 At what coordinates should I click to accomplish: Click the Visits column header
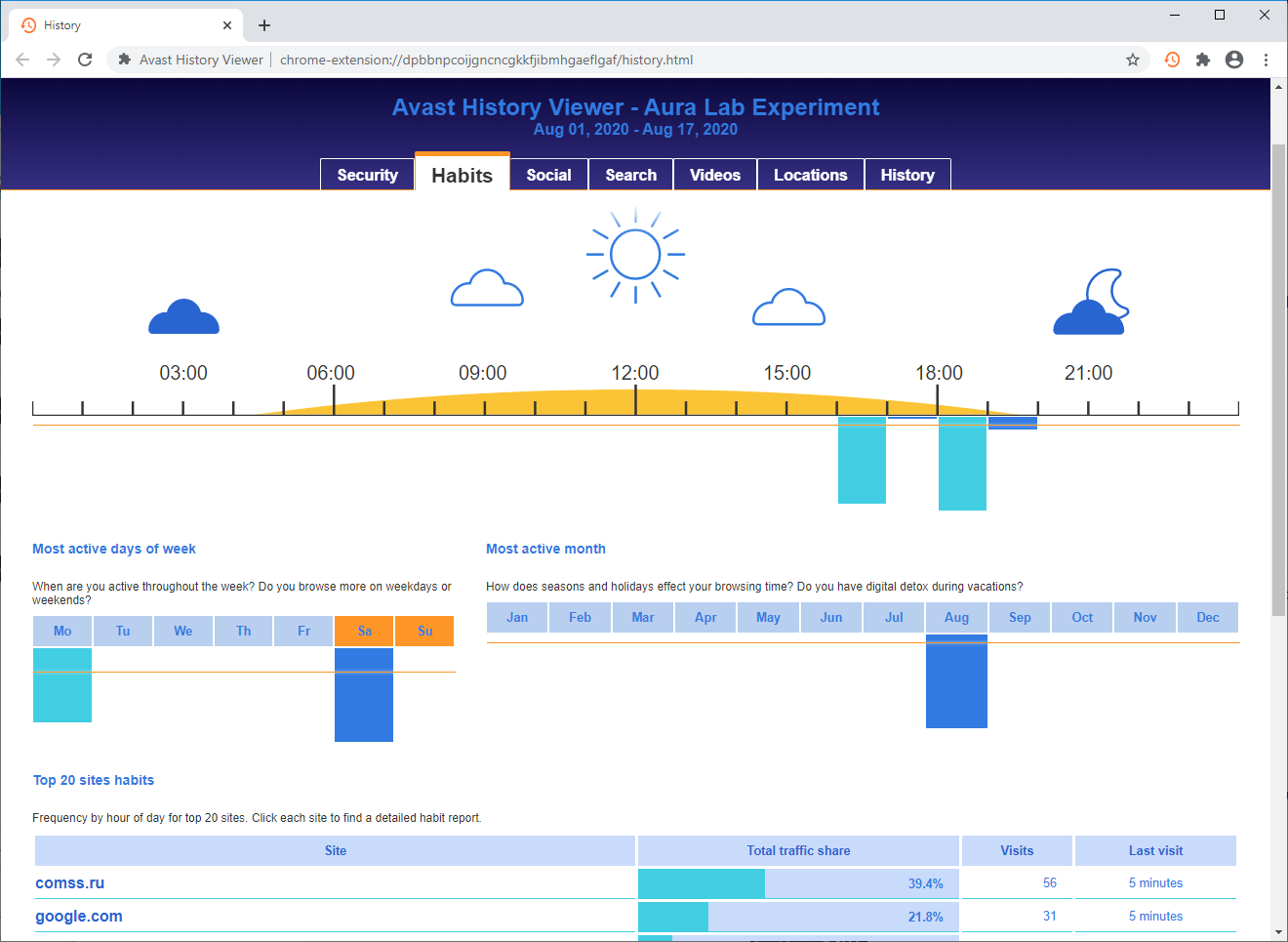click(1017, 850)
